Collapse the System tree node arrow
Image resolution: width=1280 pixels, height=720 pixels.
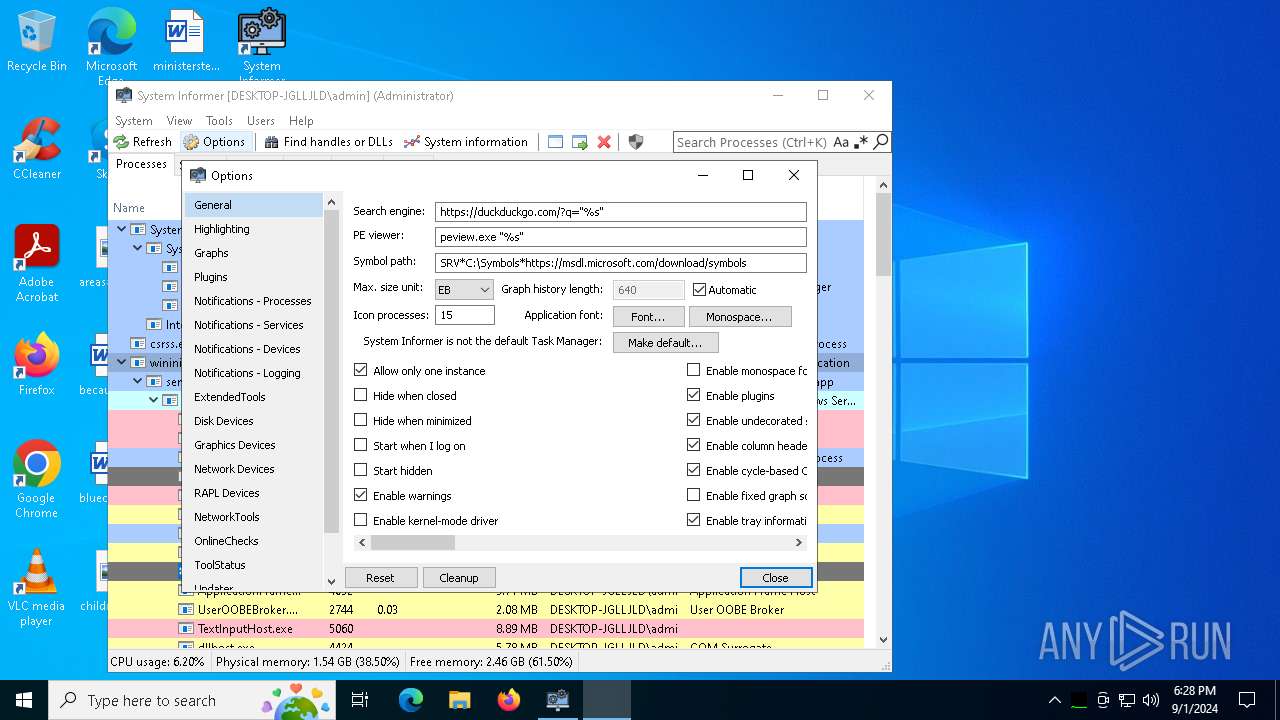pos(122,229)
